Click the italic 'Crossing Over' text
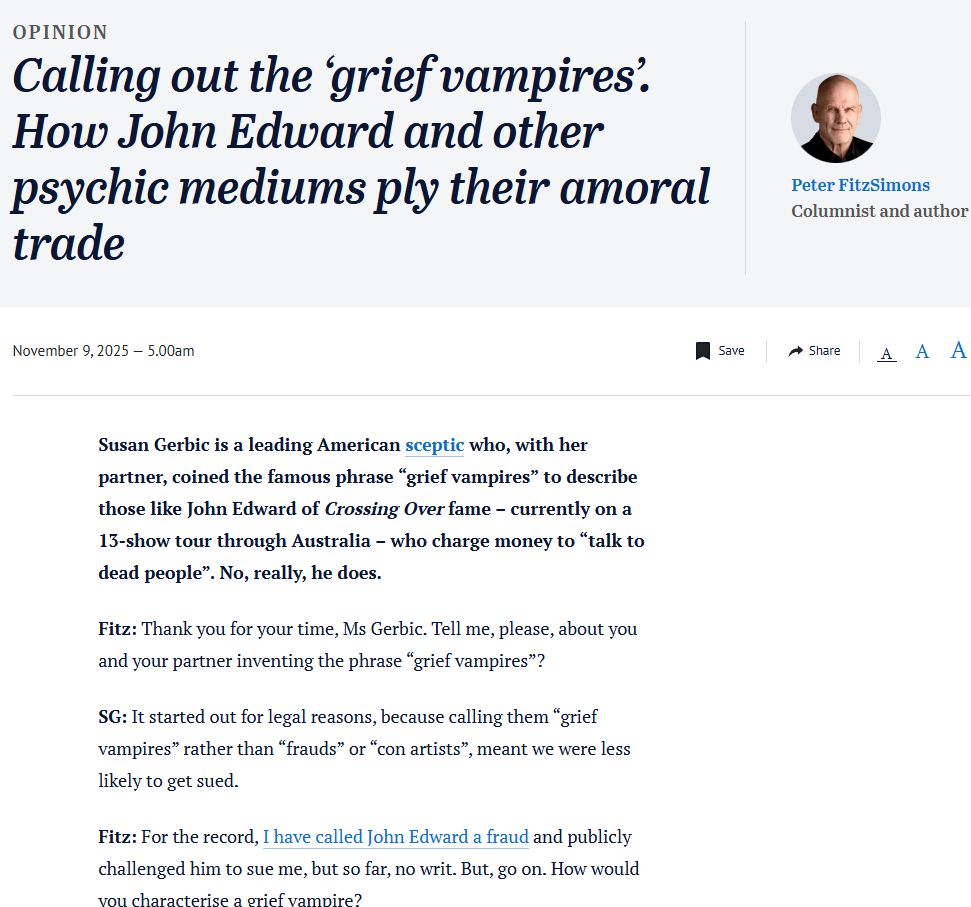The image size is (971, 907). tap(384, 509)
